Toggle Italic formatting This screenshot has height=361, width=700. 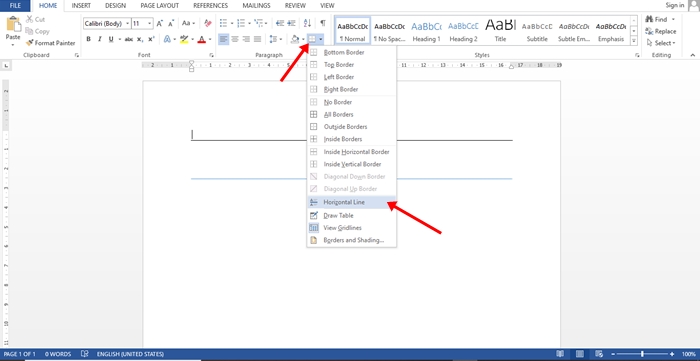point(100,39)
